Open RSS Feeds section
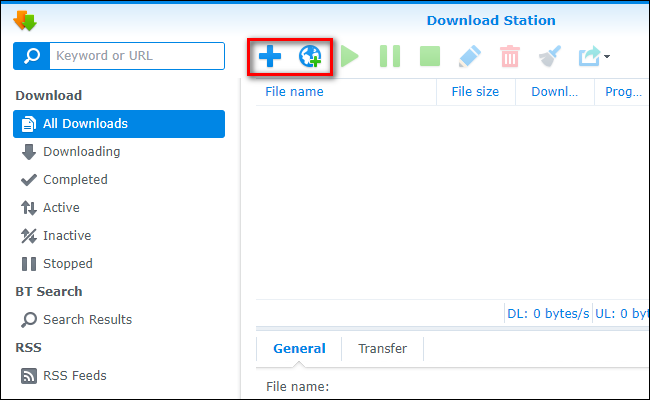This screenshot has height=400, width=650. pos(76,376)
